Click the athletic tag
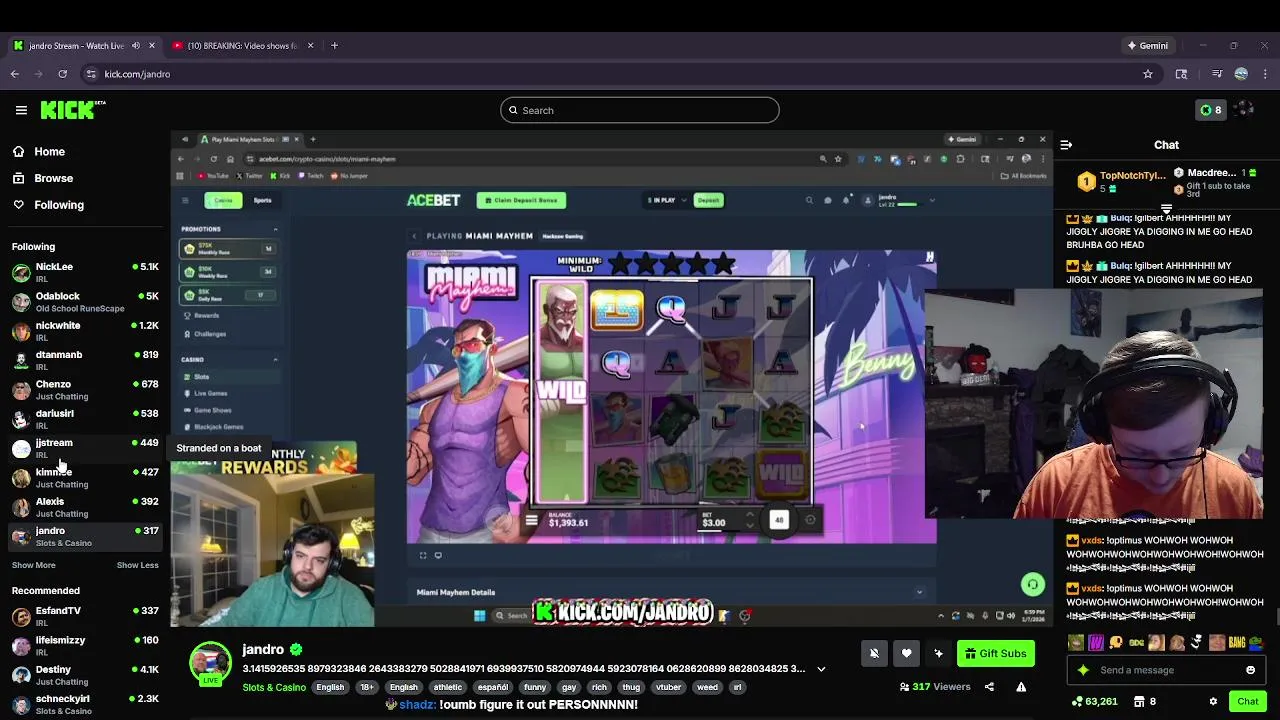Screen dimensions: 1280x720 click(x=447, y=687)
